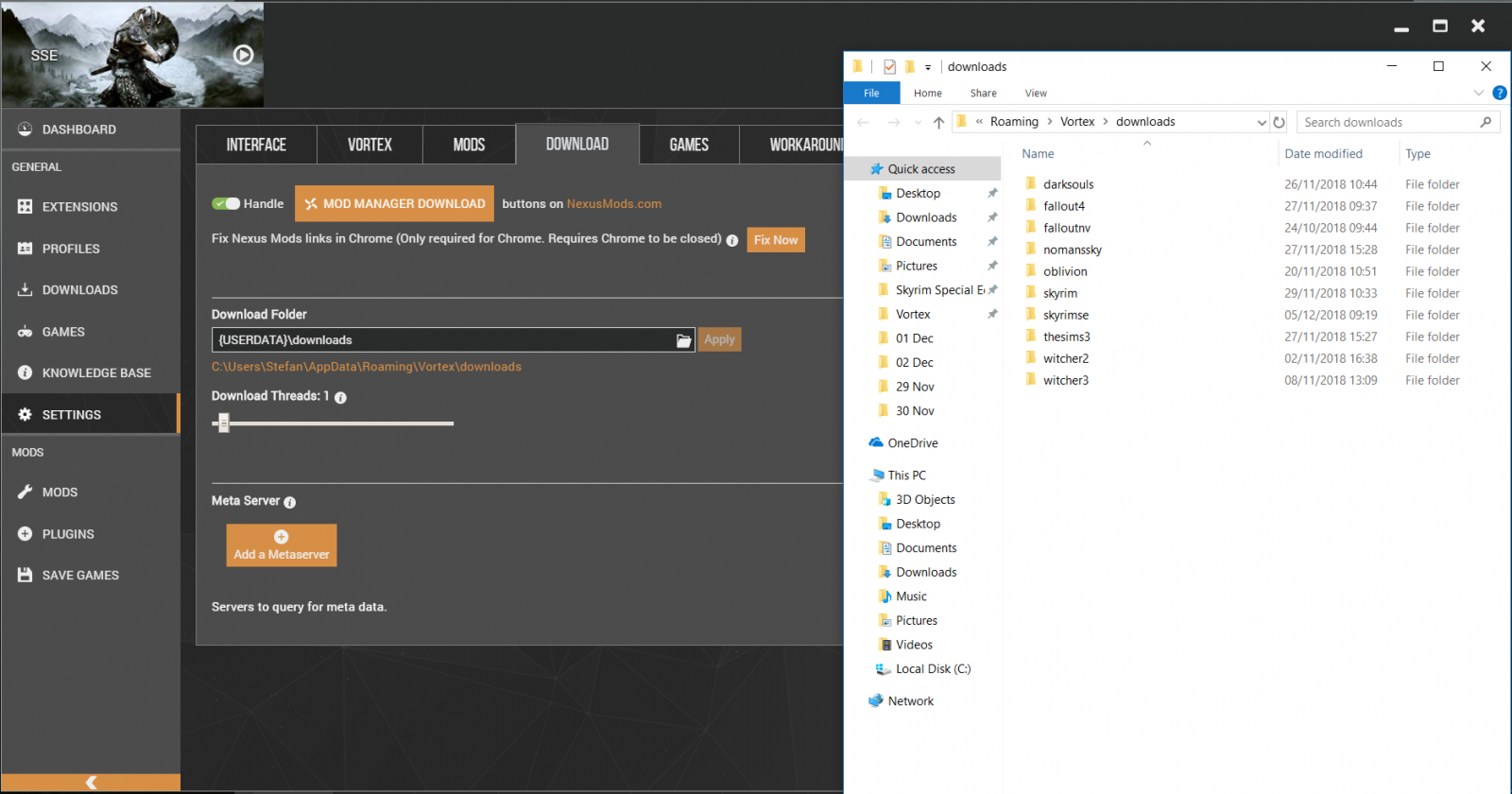Open OneDrive in the navigation pane
This screenshot has height=794, width=1512.
pyautogui.click(x=913, y=443)
